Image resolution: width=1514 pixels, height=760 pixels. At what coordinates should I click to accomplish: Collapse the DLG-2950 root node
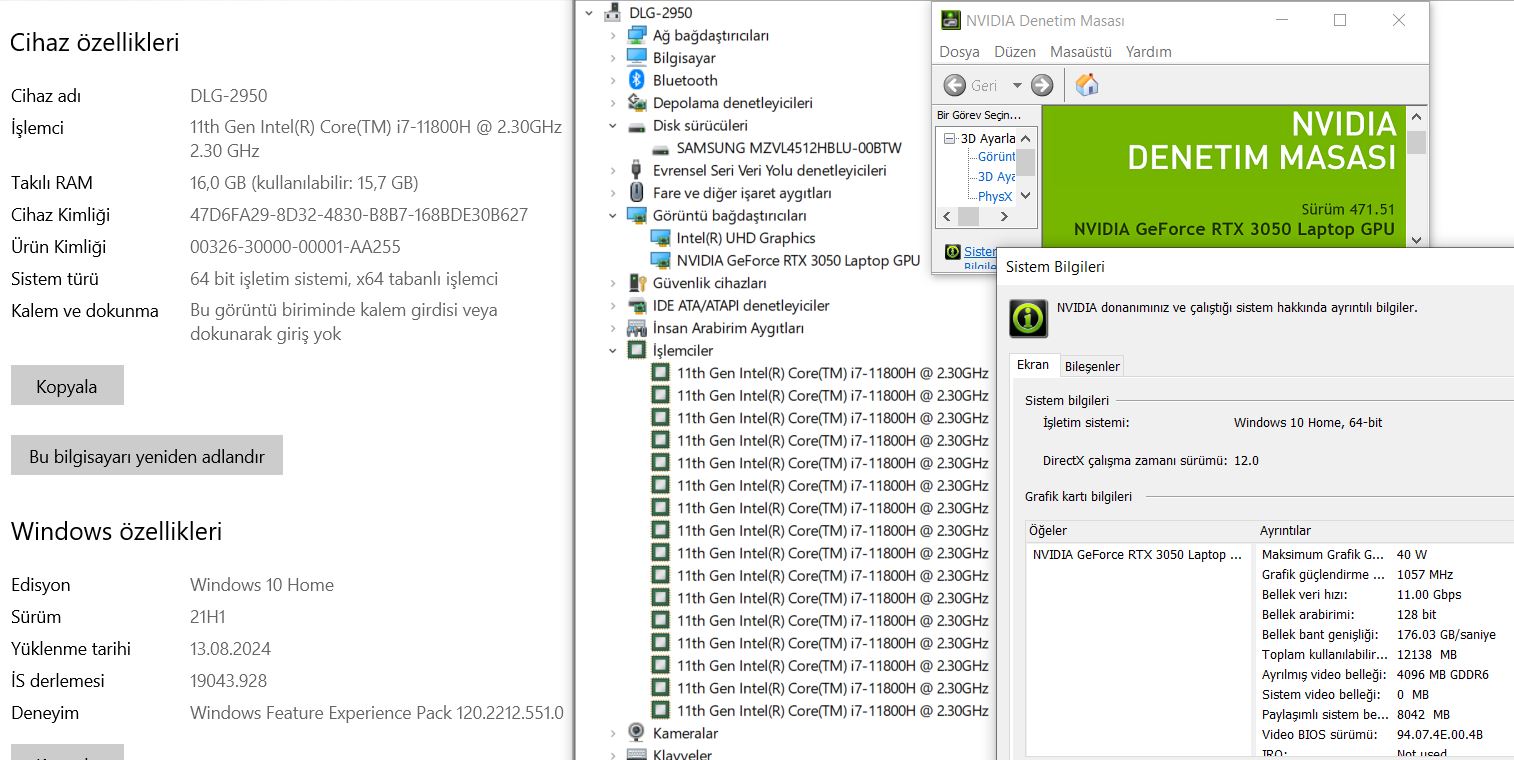589,13
